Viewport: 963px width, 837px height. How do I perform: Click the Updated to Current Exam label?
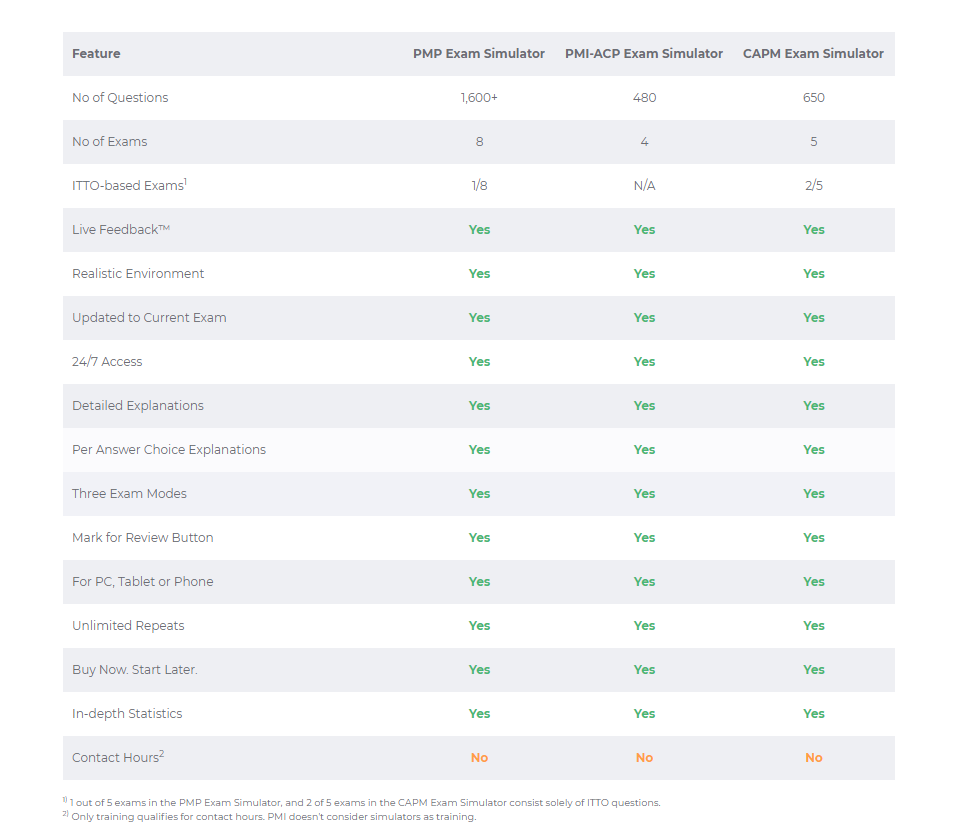tap(149, 317)
